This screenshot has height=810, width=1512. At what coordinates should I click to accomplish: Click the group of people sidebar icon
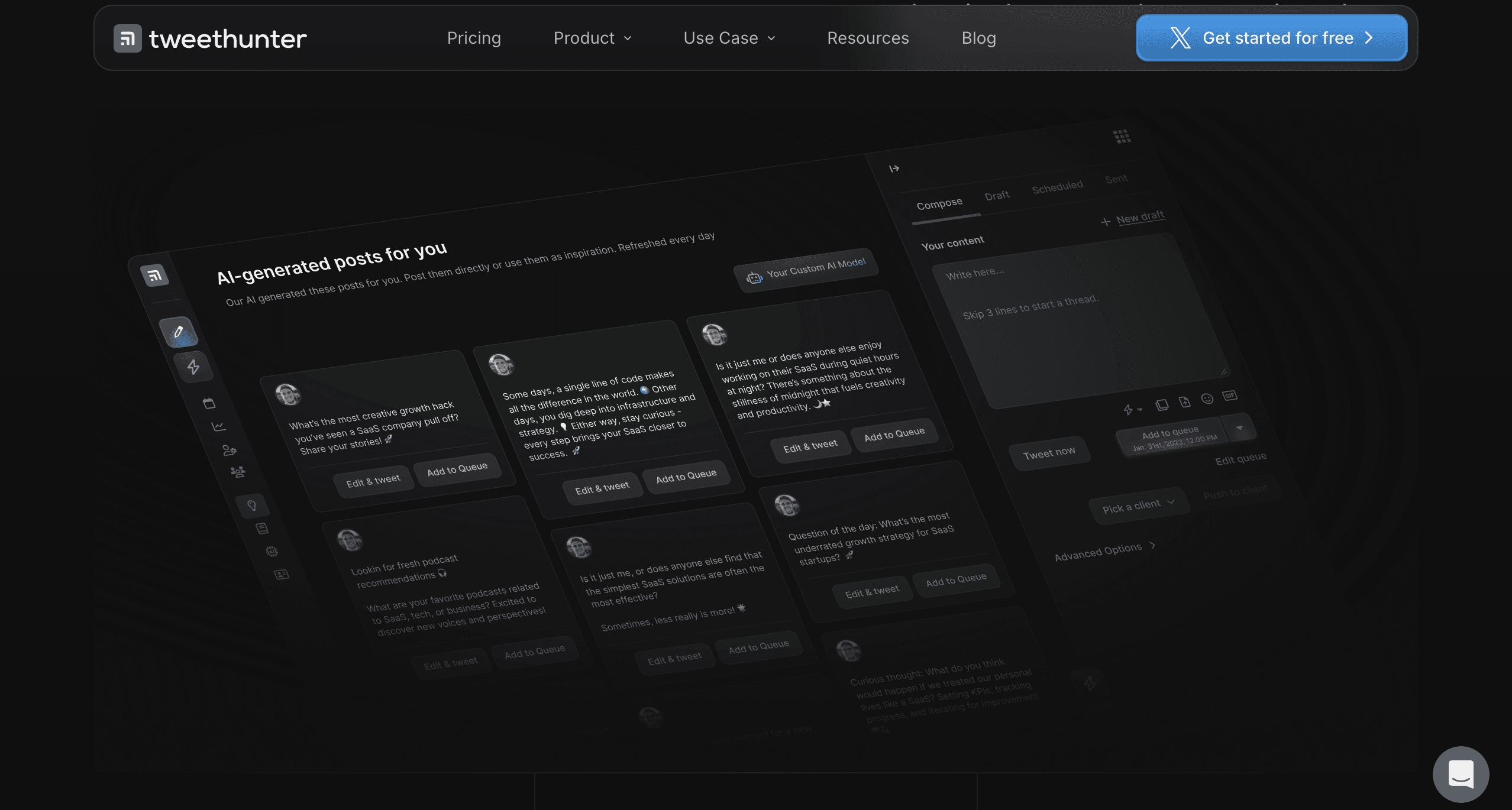pyautogui.click(x=238, y=472)
